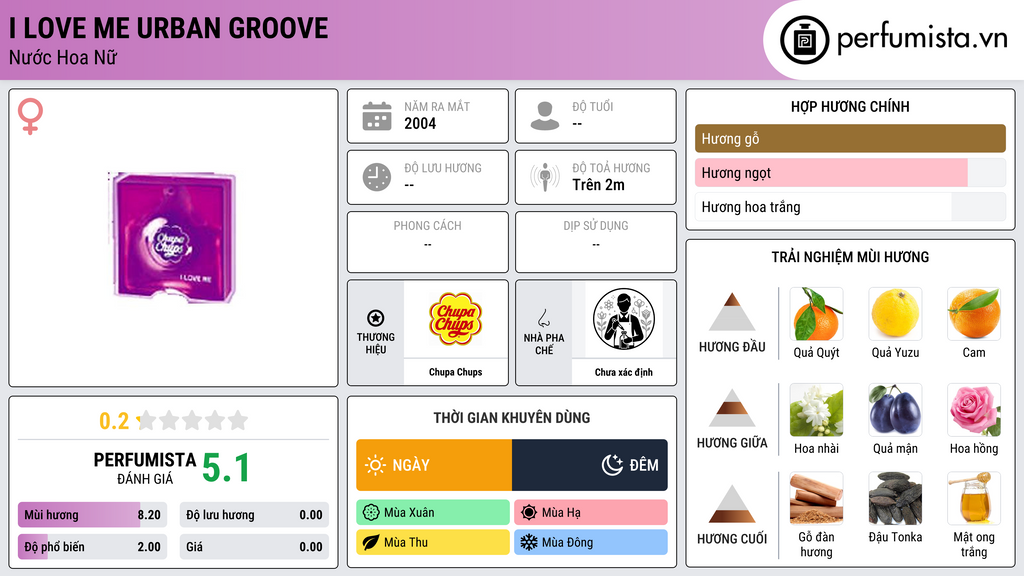Click the Độ phổ biến 2.00 score bar
1024x576 pixels.
tap(92, 547)
